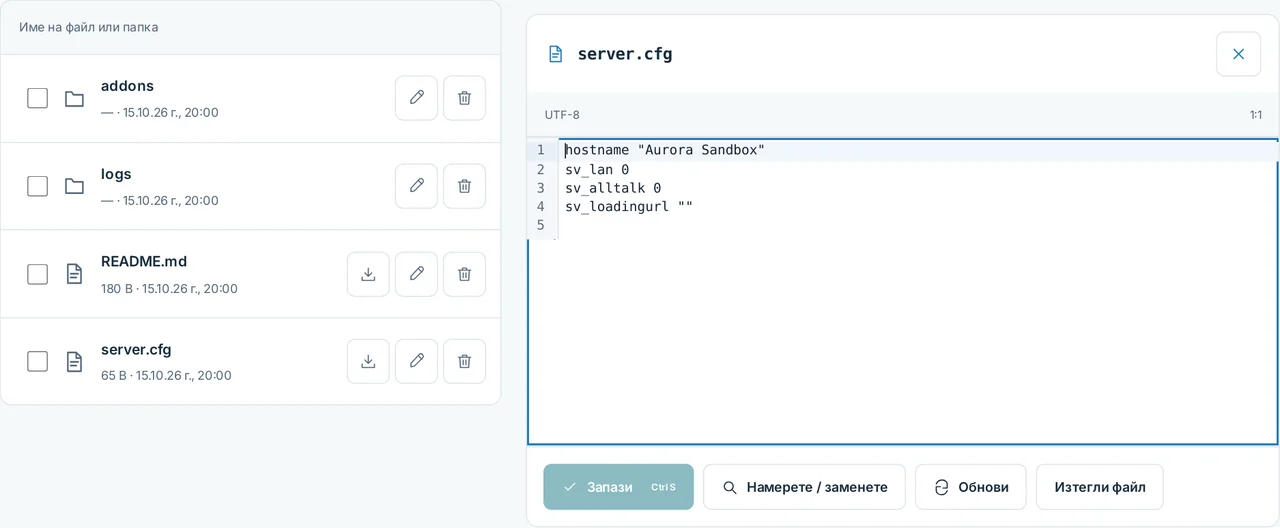The height and width of the screenshot is (528, 1280).
Task: Edit server.cfg using pencil icon
Action: [416, 361]
